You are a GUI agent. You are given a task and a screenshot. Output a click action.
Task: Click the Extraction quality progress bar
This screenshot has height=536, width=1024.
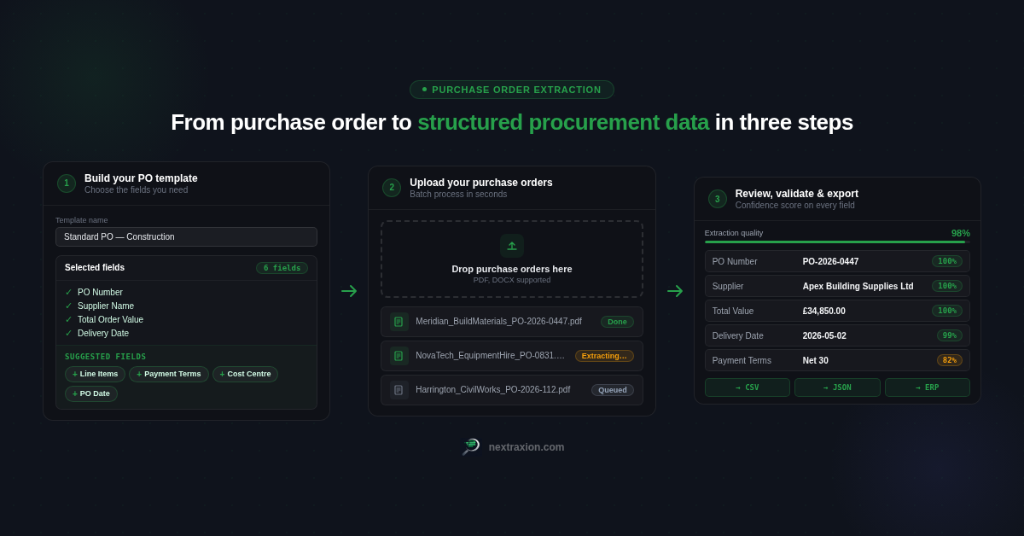tap(837, 242)
